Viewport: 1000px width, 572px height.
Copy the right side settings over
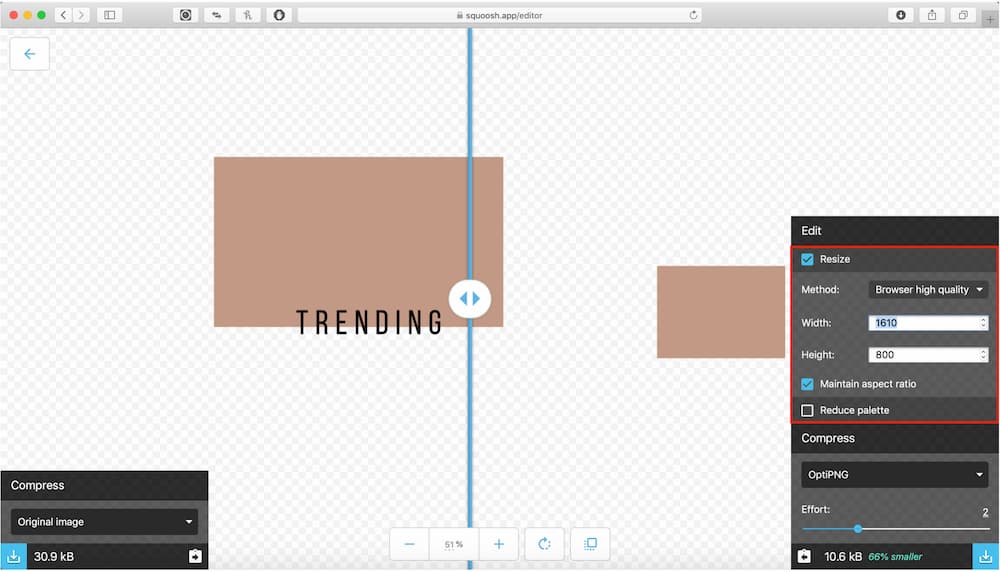804,556
